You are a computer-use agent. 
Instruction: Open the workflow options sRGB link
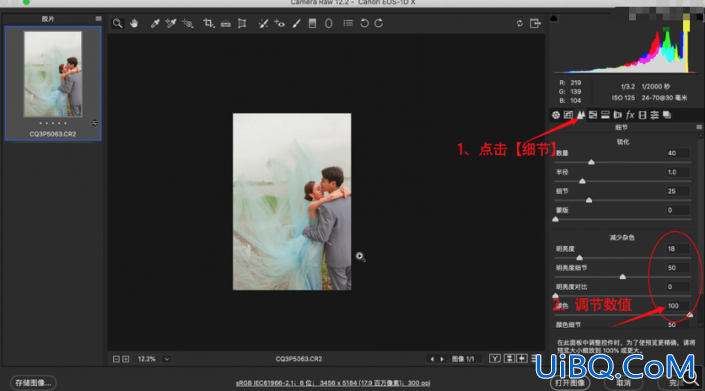[x=333, y=383]
